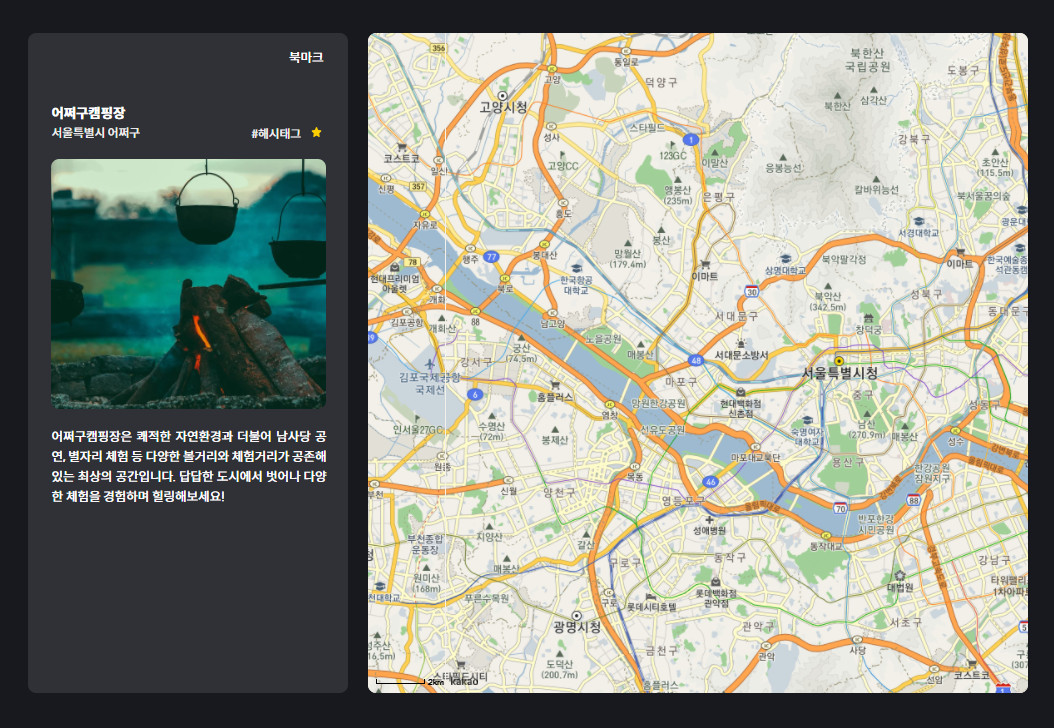Click the 서울특별시청 marker on the map
The width and height of the screenshot is (1054, 728).
click(x=839, y=360)
